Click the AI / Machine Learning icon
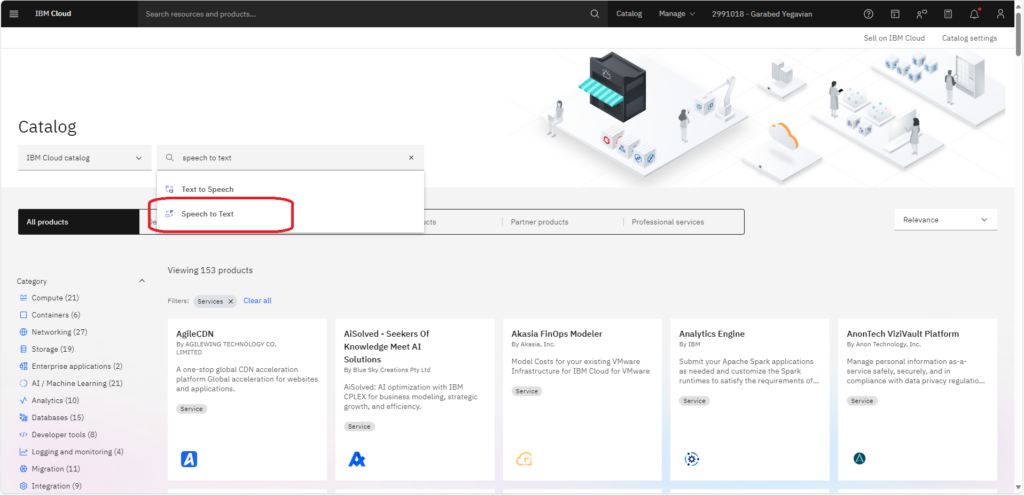 (24, 383)
